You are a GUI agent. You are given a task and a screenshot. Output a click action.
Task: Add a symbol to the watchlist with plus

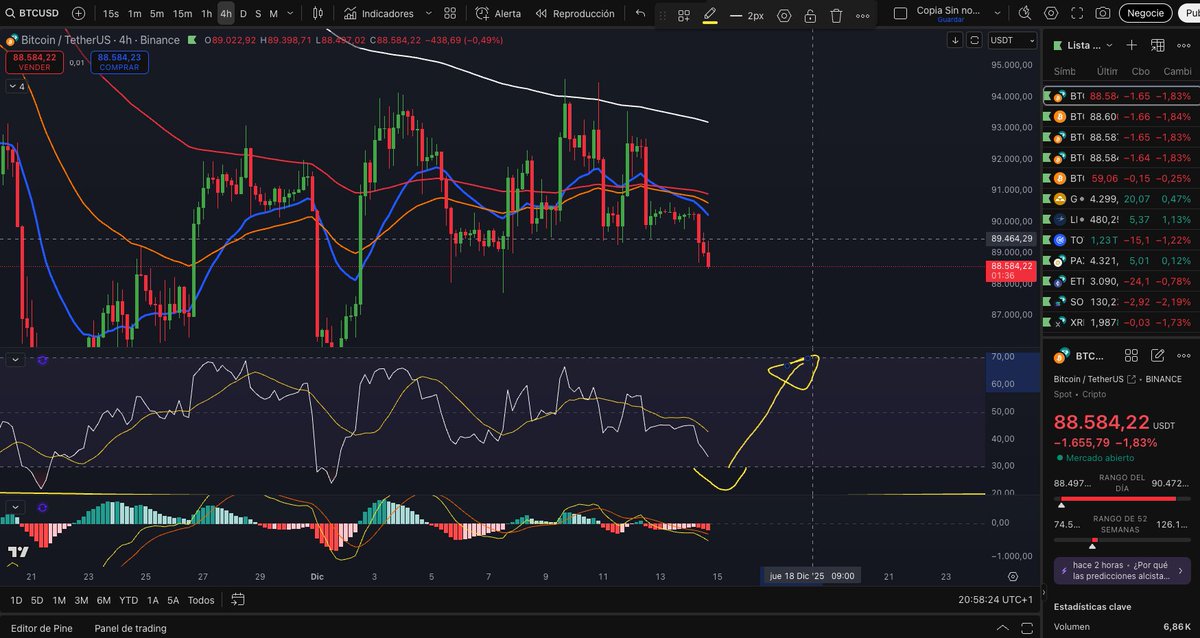[1131, 45]
